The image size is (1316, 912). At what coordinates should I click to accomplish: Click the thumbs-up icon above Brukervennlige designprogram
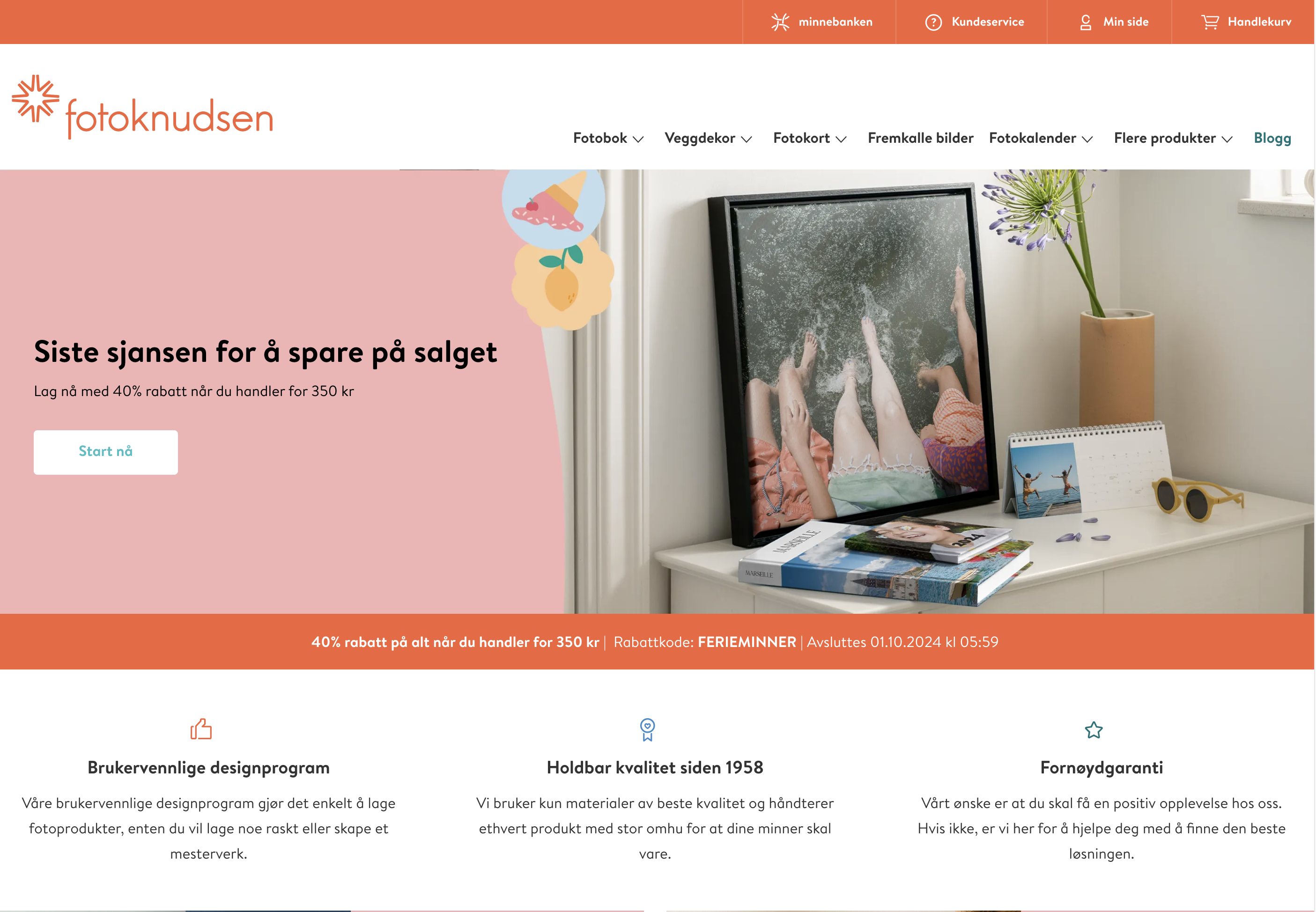pyautogui.click(x=200, y=728)
